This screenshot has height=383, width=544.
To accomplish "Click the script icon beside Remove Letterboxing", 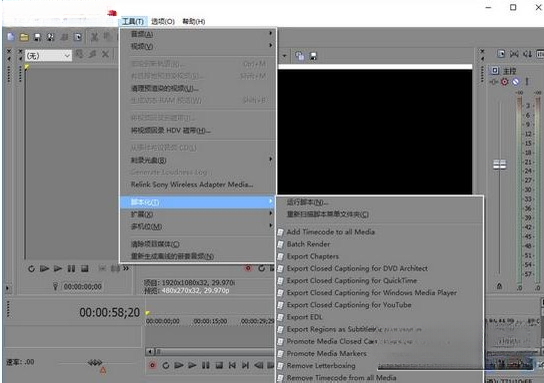I will click(x=281, y=366).
